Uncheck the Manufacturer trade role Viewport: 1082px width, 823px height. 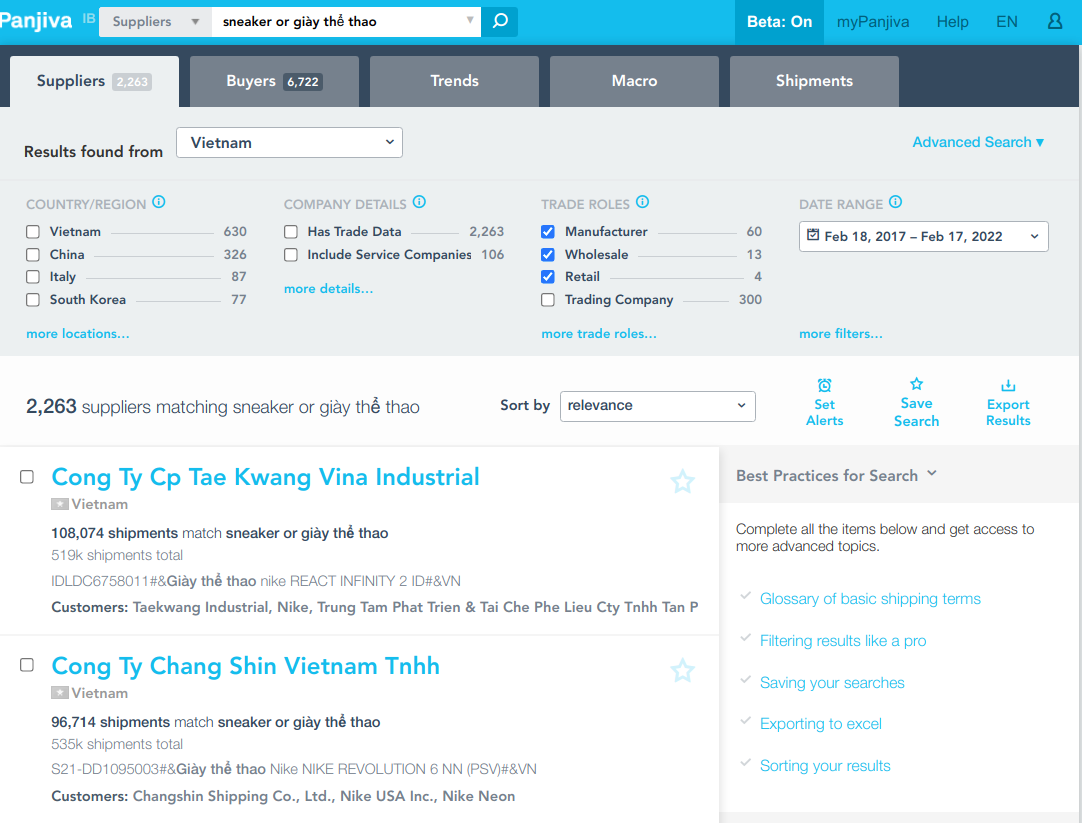(548, 232)
